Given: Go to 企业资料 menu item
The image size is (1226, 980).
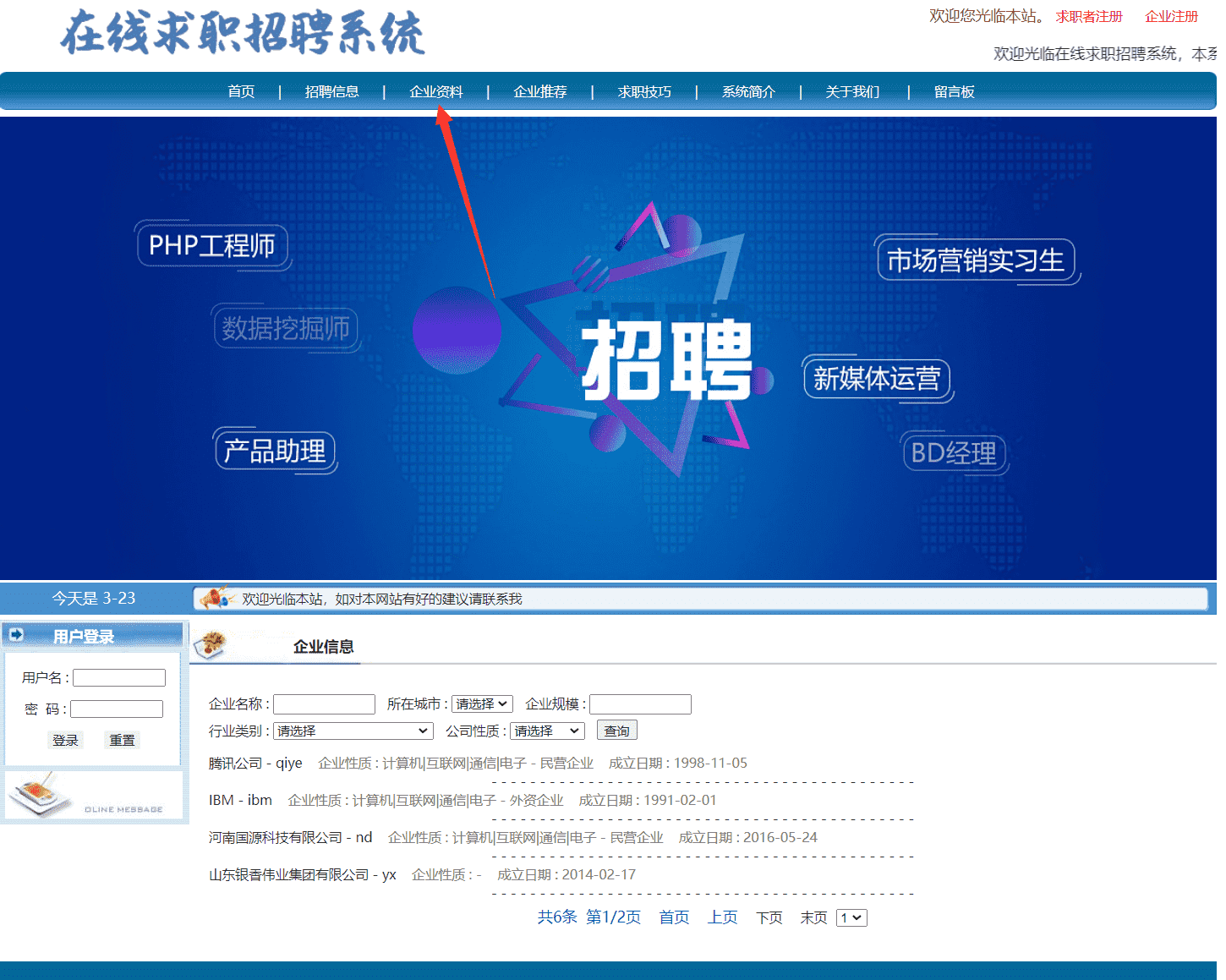Looking at the screenshot, I should tap(436, 91).
